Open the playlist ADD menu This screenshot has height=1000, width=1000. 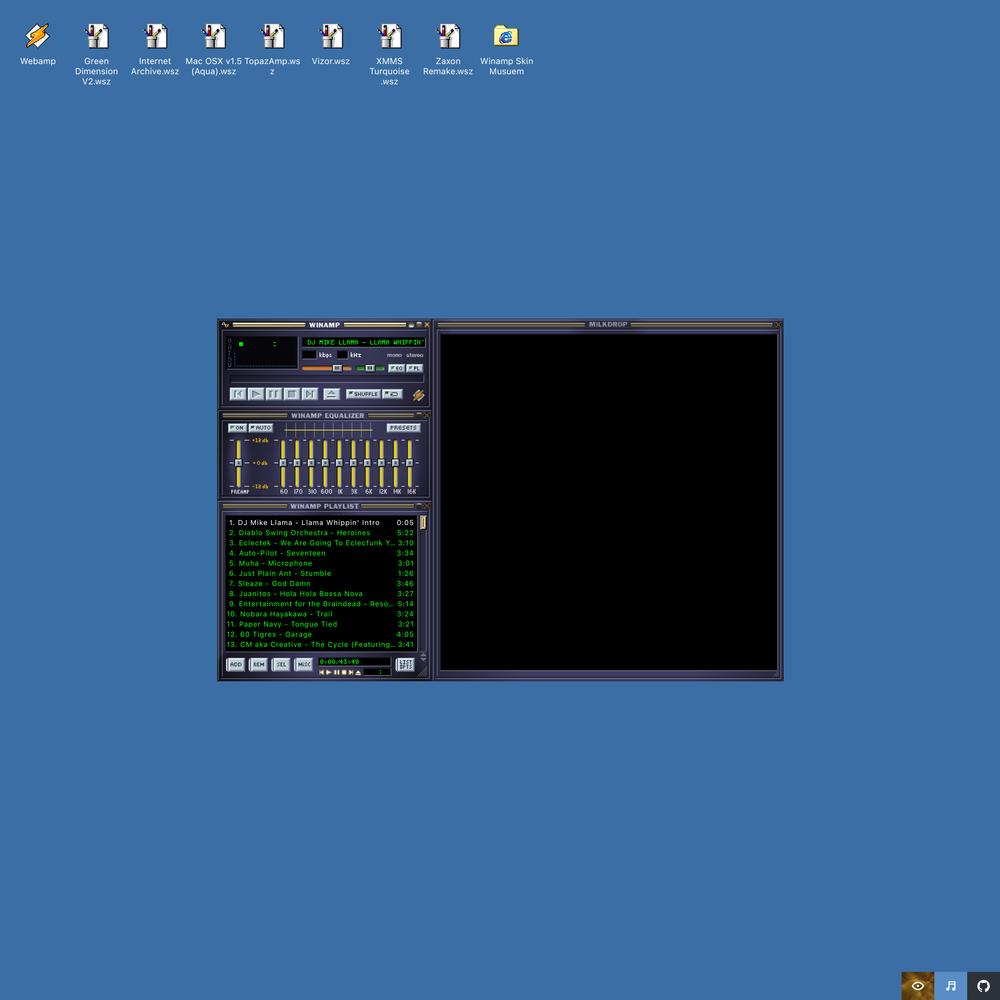tap(235, 665)
